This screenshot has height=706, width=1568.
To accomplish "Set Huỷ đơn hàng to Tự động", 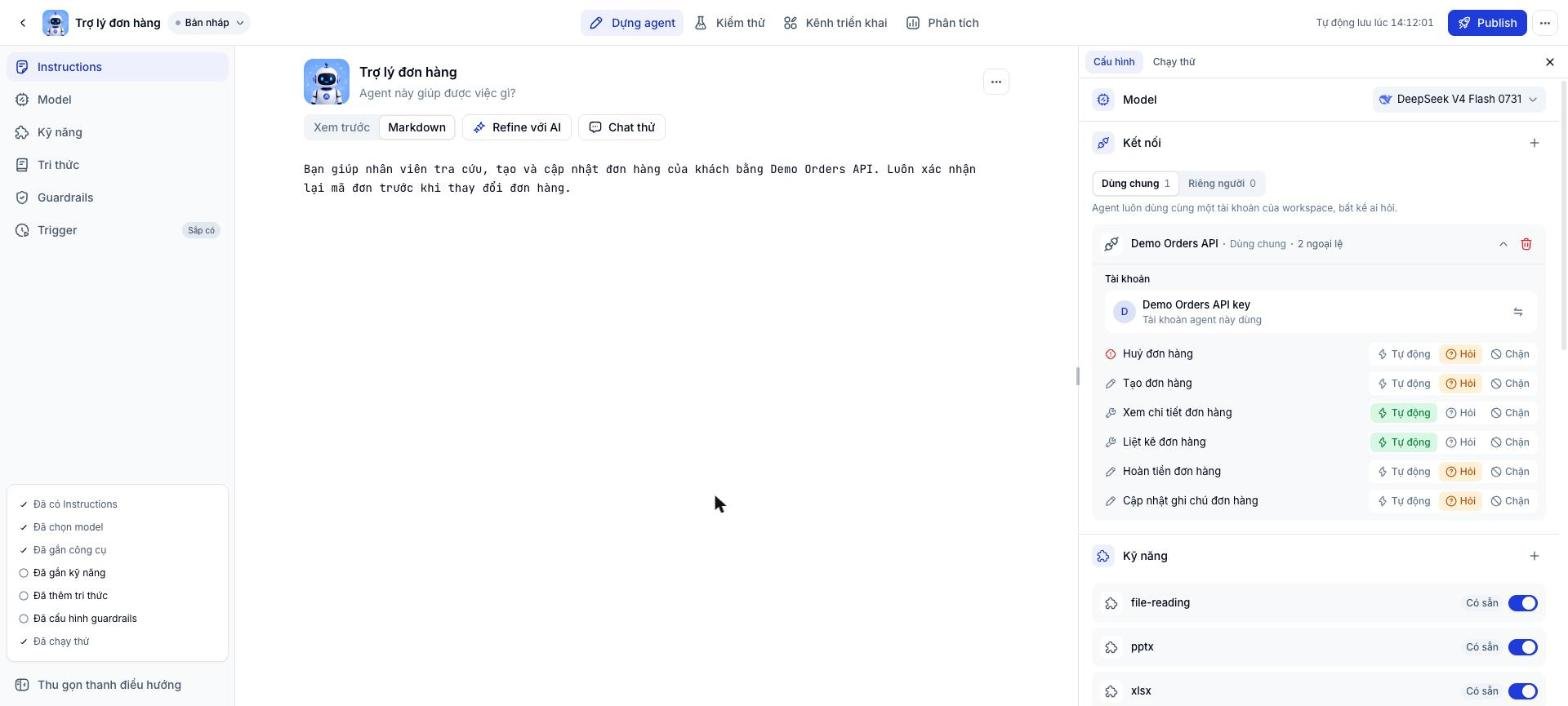I will coord(1404,354).
